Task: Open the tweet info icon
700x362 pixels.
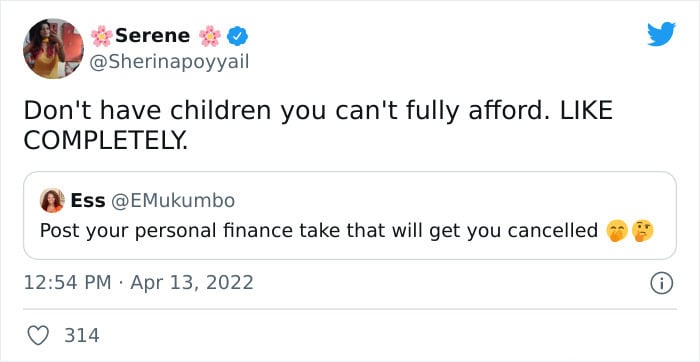Action: (x=661, y=283)
